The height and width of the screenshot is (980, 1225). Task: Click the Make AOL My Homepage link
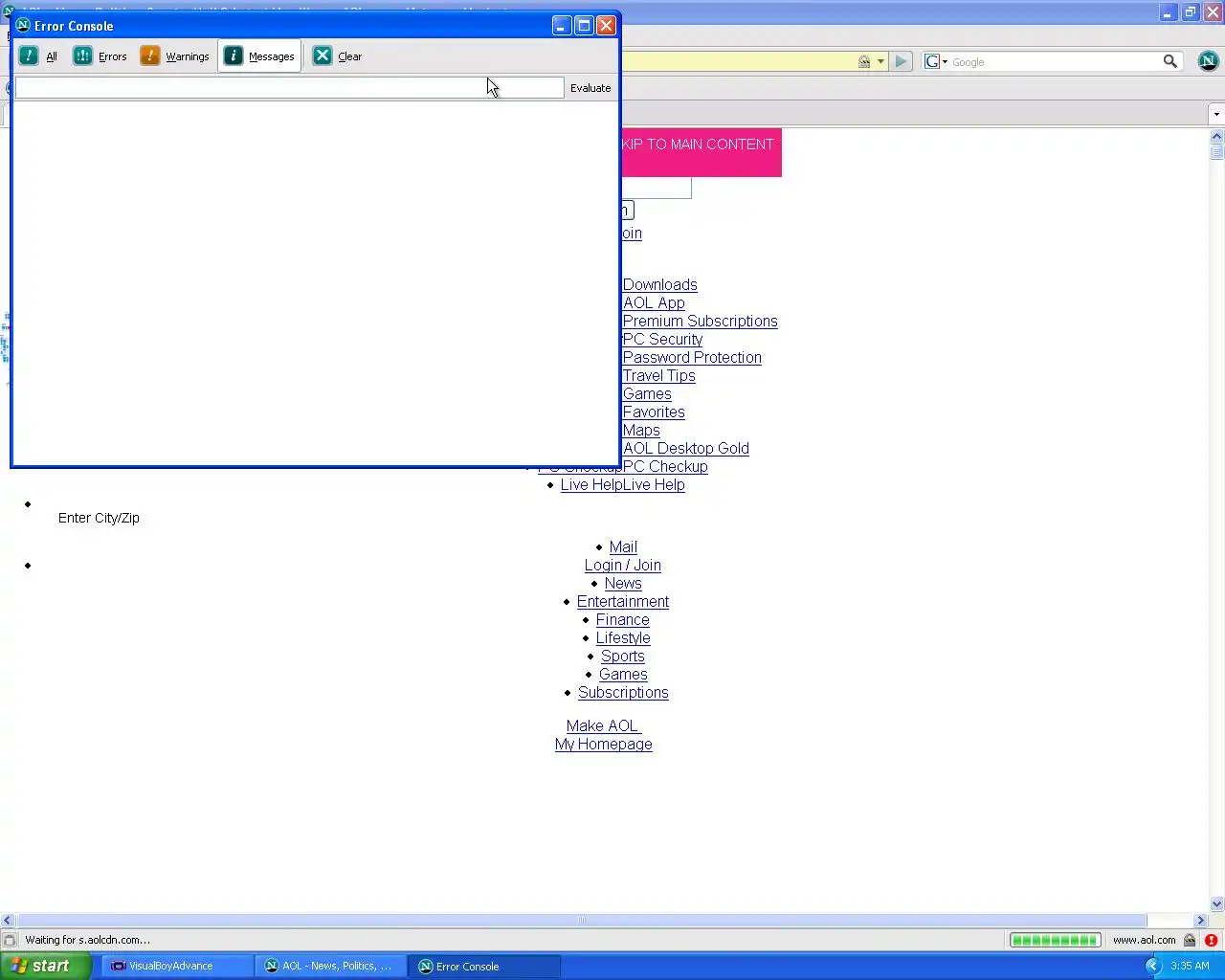coord(604,735)
